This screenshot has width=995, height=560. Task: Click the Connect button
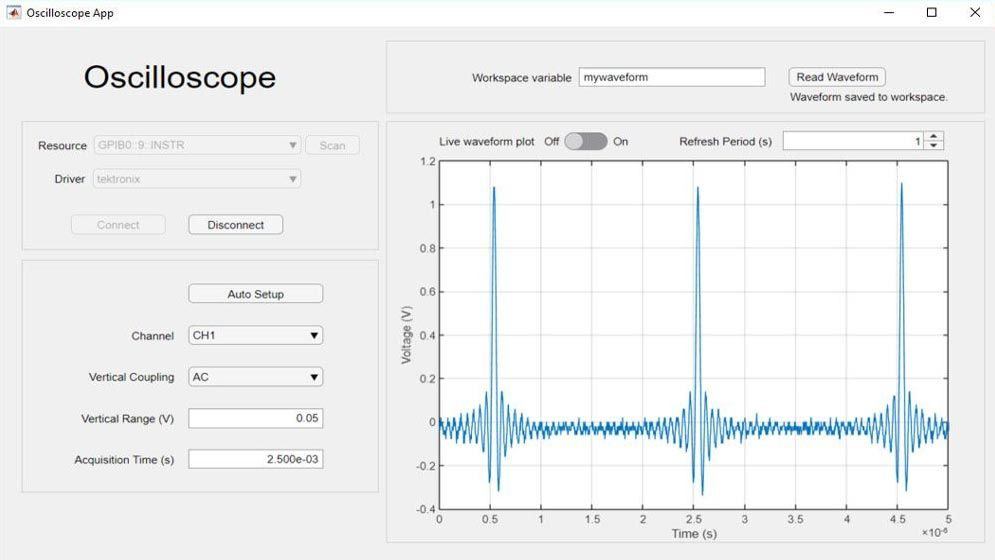pyautogui.click(x=118, y=225)
